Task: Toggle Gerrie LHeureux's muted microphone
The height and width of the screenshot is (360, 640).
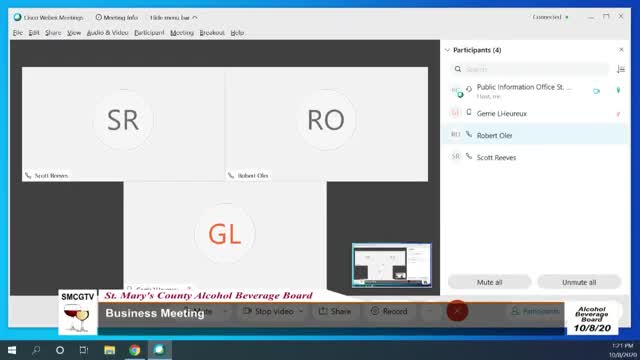Action: point(618,114)
